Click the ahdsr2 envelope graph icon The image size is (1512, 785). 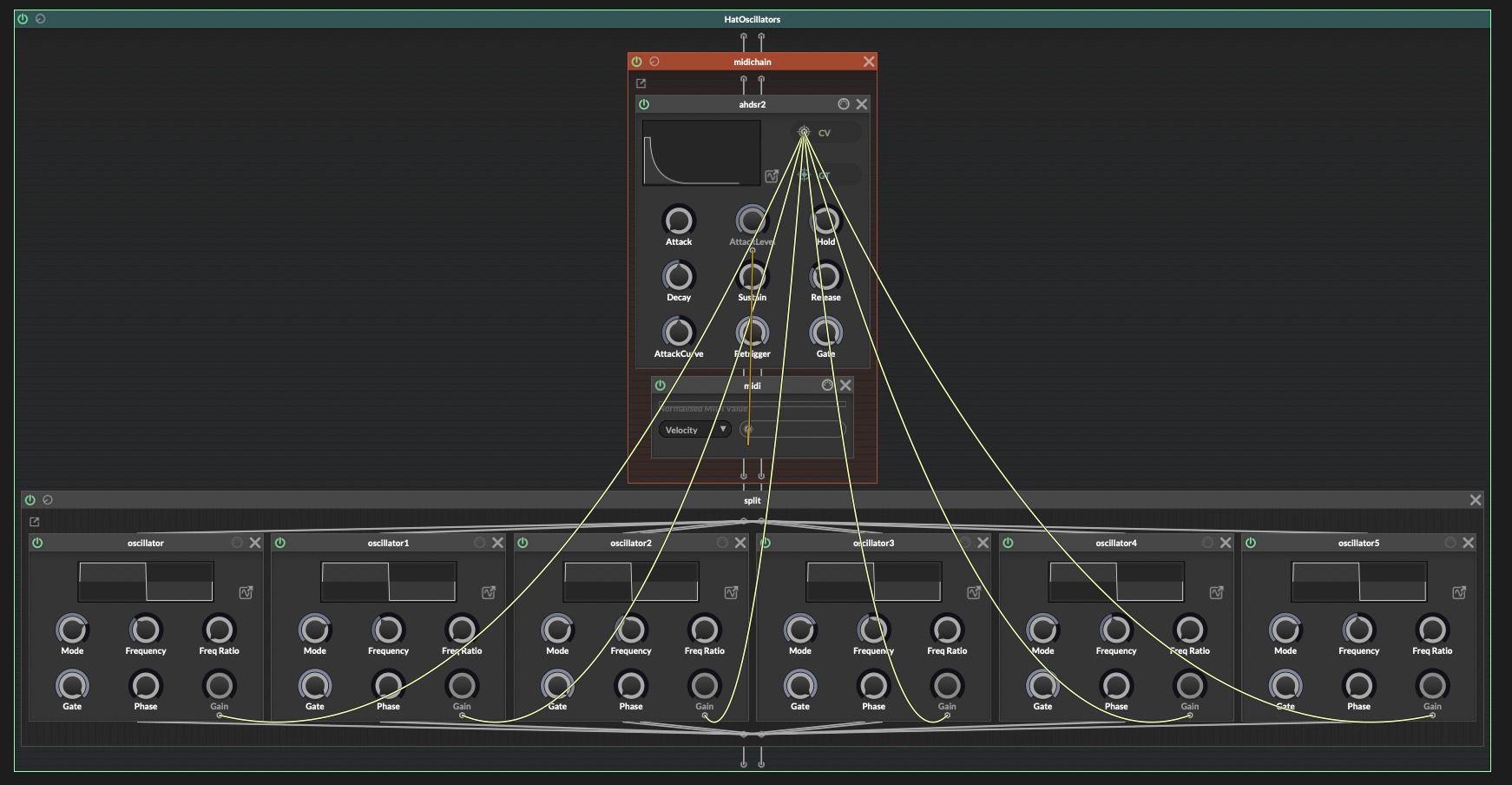tap(772, 176)
